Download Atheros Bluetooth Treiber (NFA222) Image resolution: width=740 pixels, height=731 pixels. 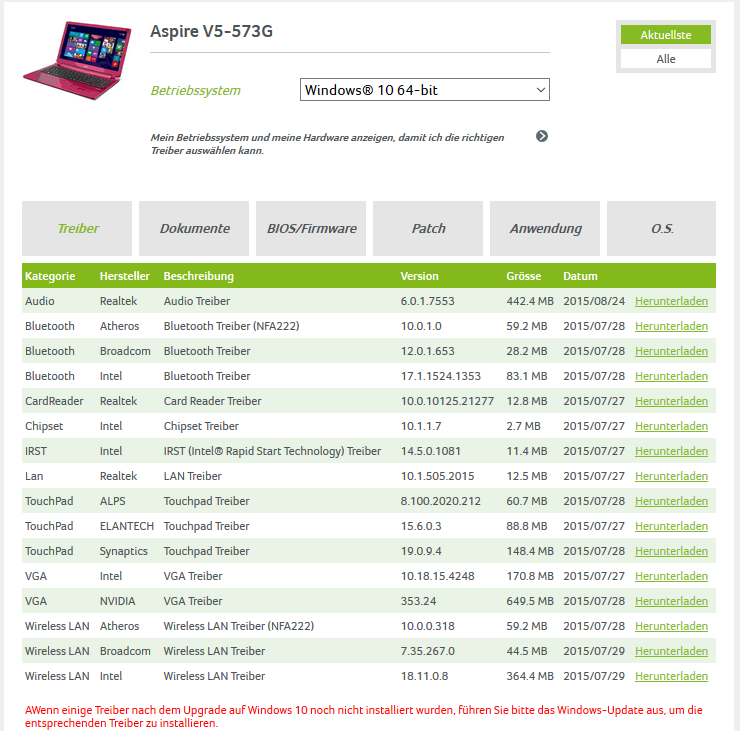671,326
